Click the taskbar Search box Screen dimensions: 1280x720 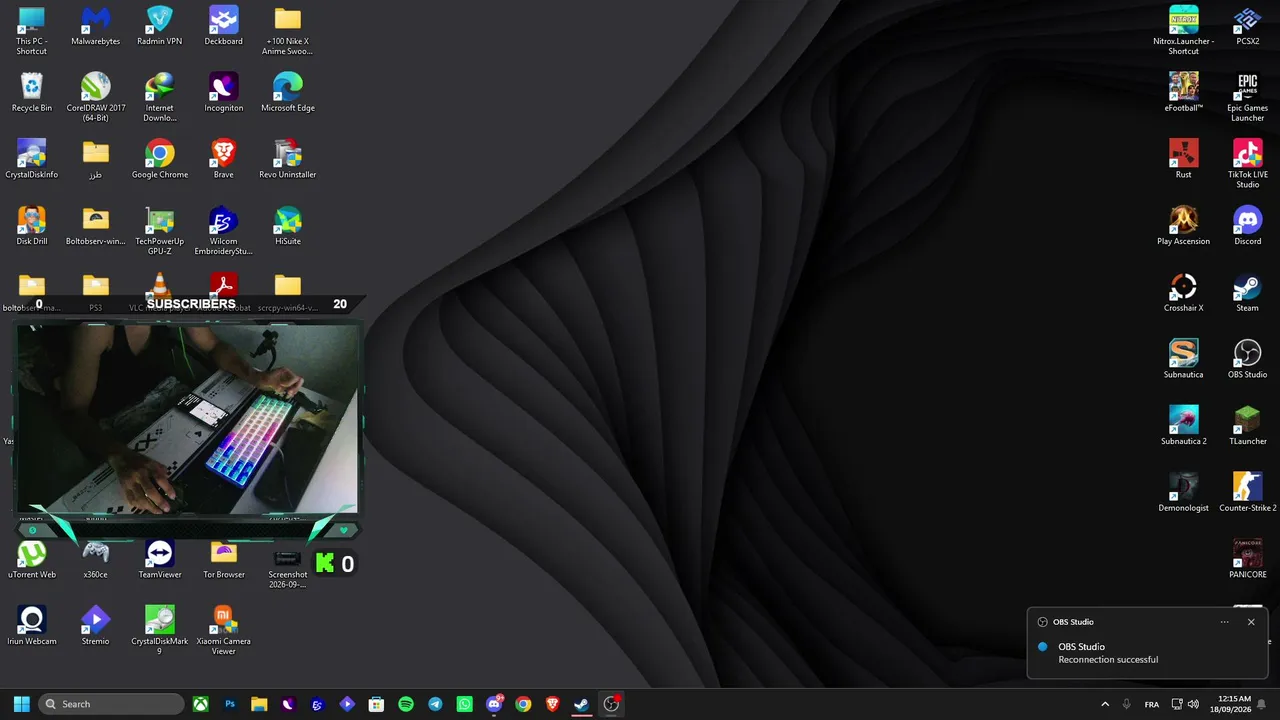tap(111, 704)
